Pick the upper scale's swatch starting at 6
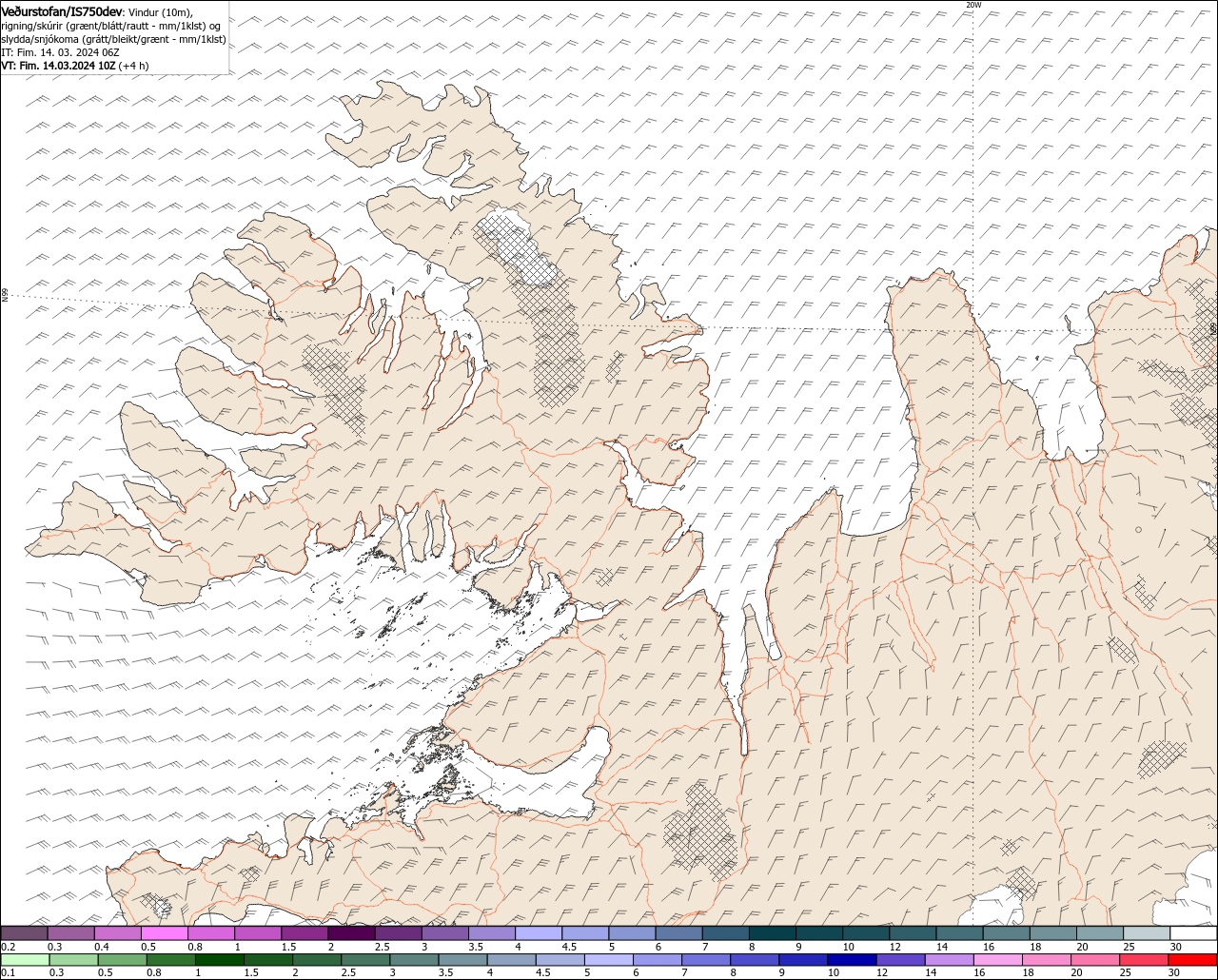The image size is (1218, 980). click(x=678, y=933)
